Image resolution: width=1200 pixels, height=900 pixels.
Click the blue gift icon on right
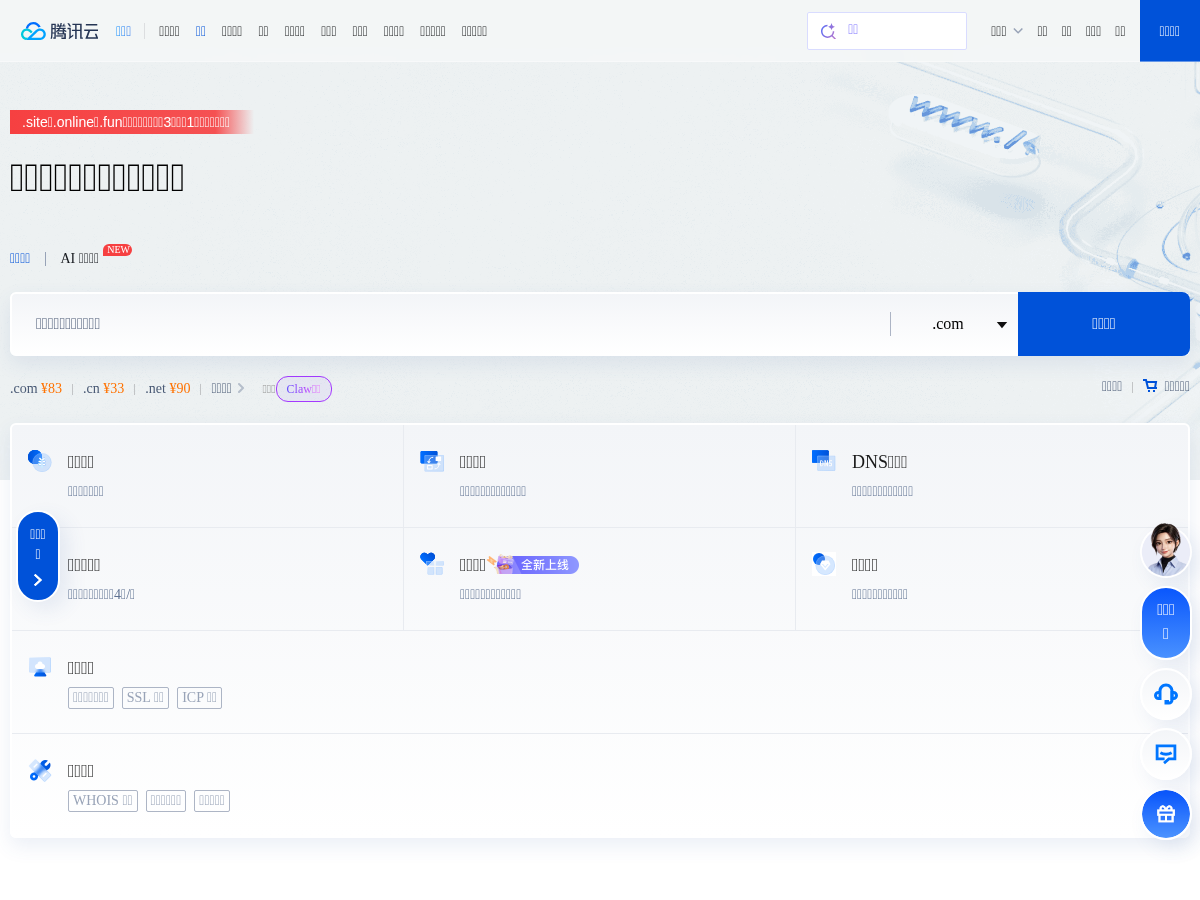pos(1166,814)
